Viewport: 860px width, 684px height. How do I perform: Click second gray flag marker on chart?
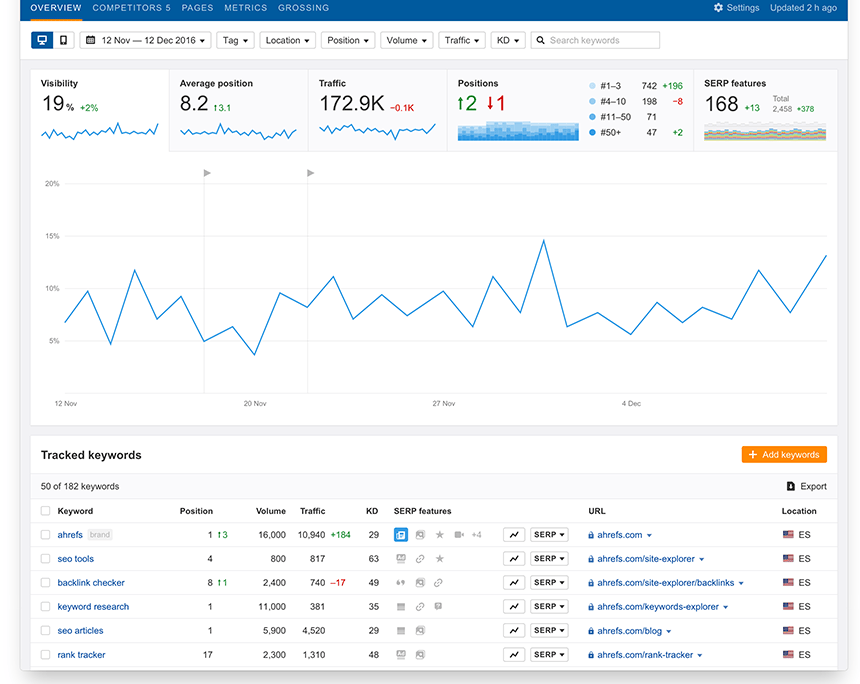click(310, 173)
